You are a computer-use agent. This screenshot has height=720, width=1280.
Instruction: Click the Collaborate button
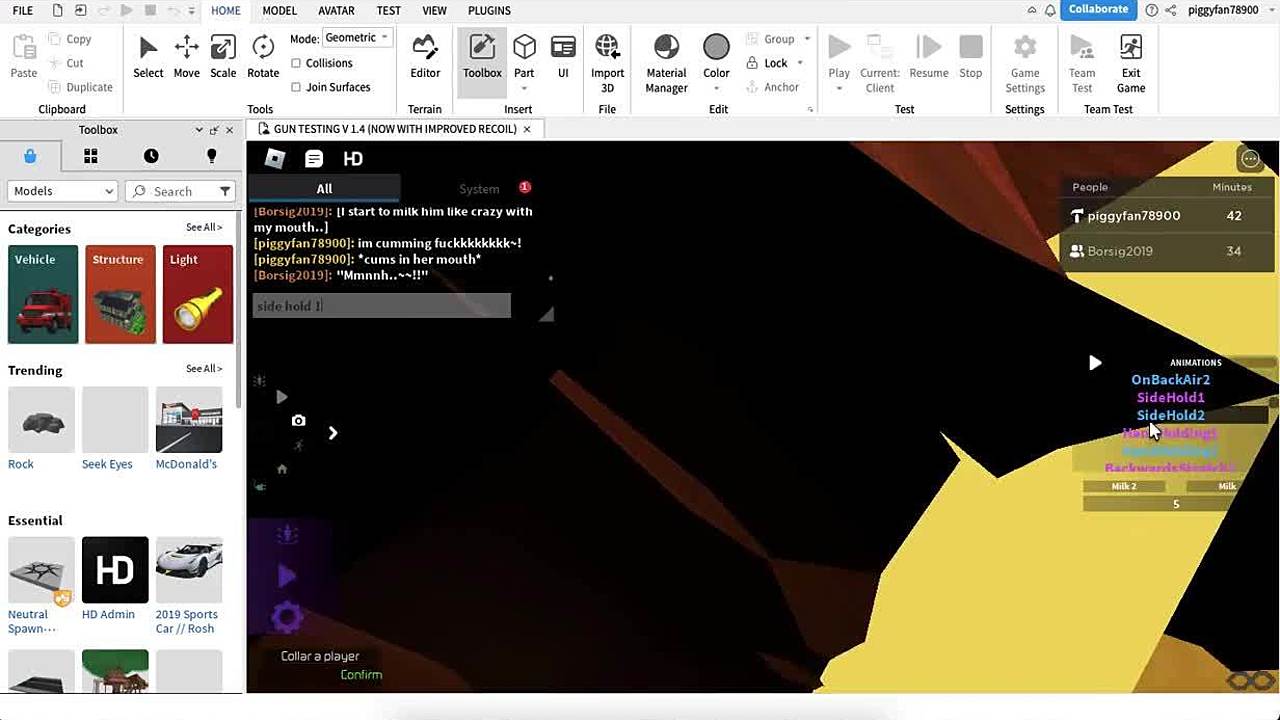coord(1098,10)
